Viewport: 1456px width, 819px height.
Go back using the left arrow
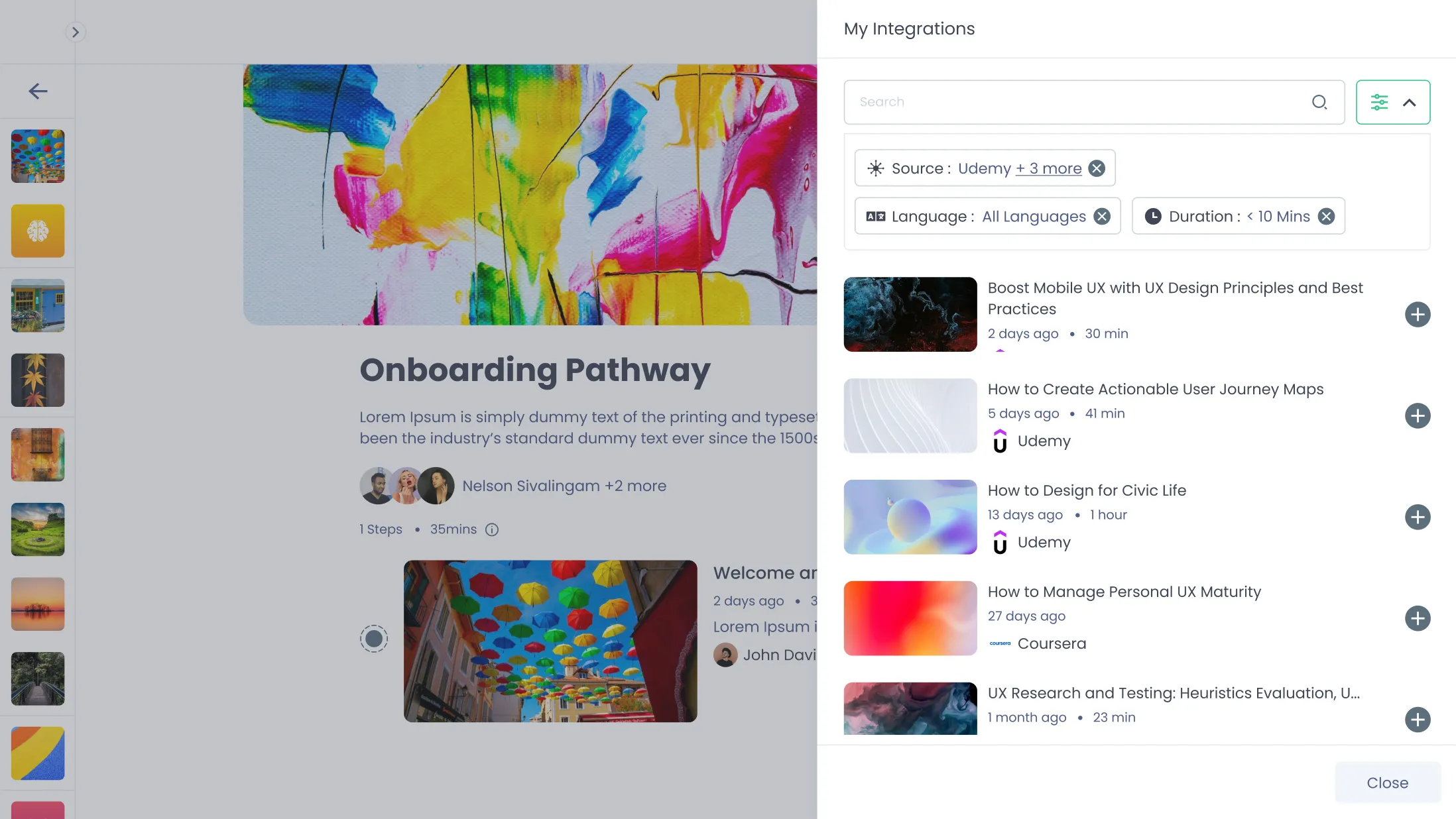tap(38, 91)
